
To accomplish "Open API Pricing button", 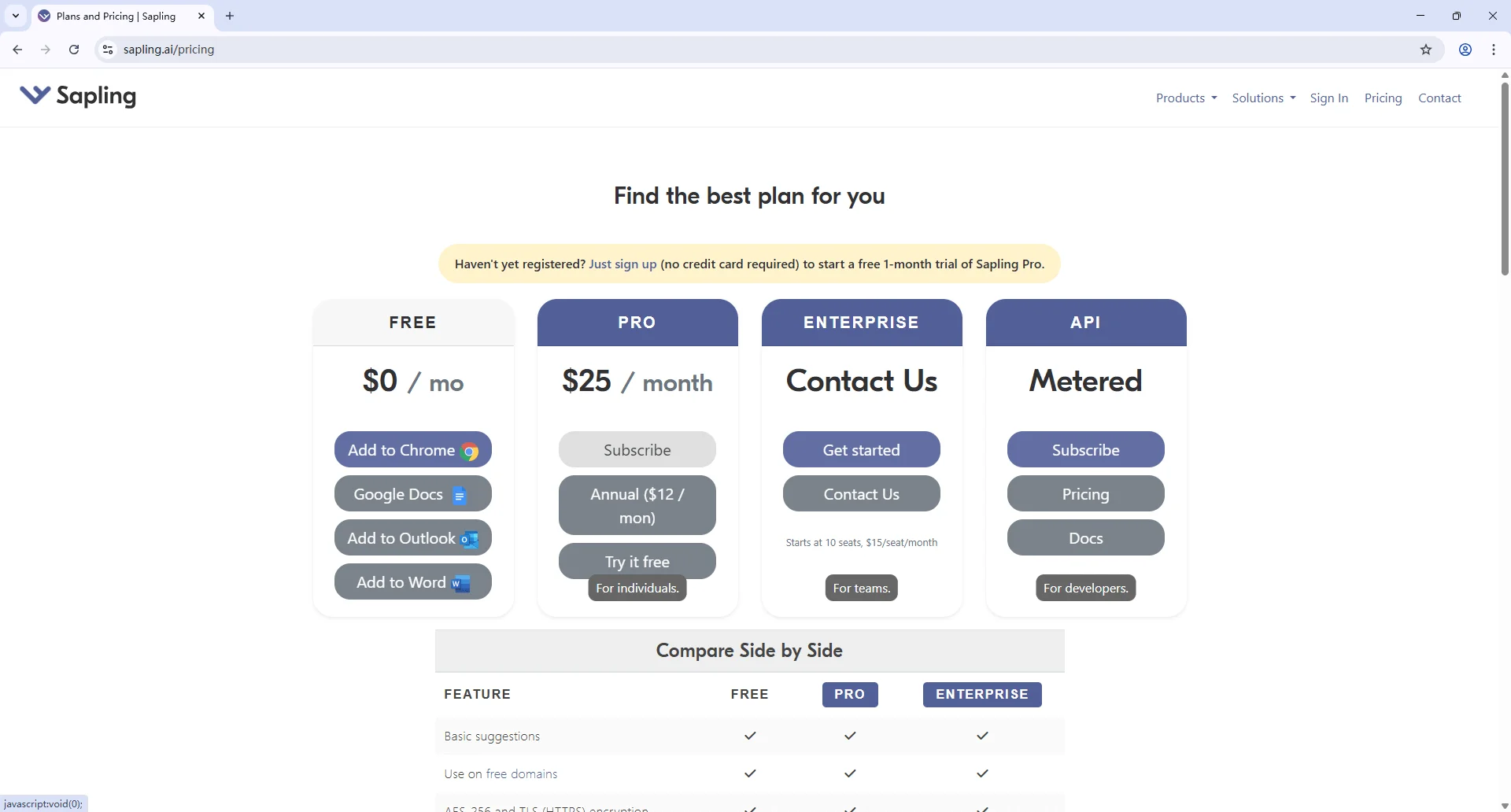I will (x=1086, y=494).
